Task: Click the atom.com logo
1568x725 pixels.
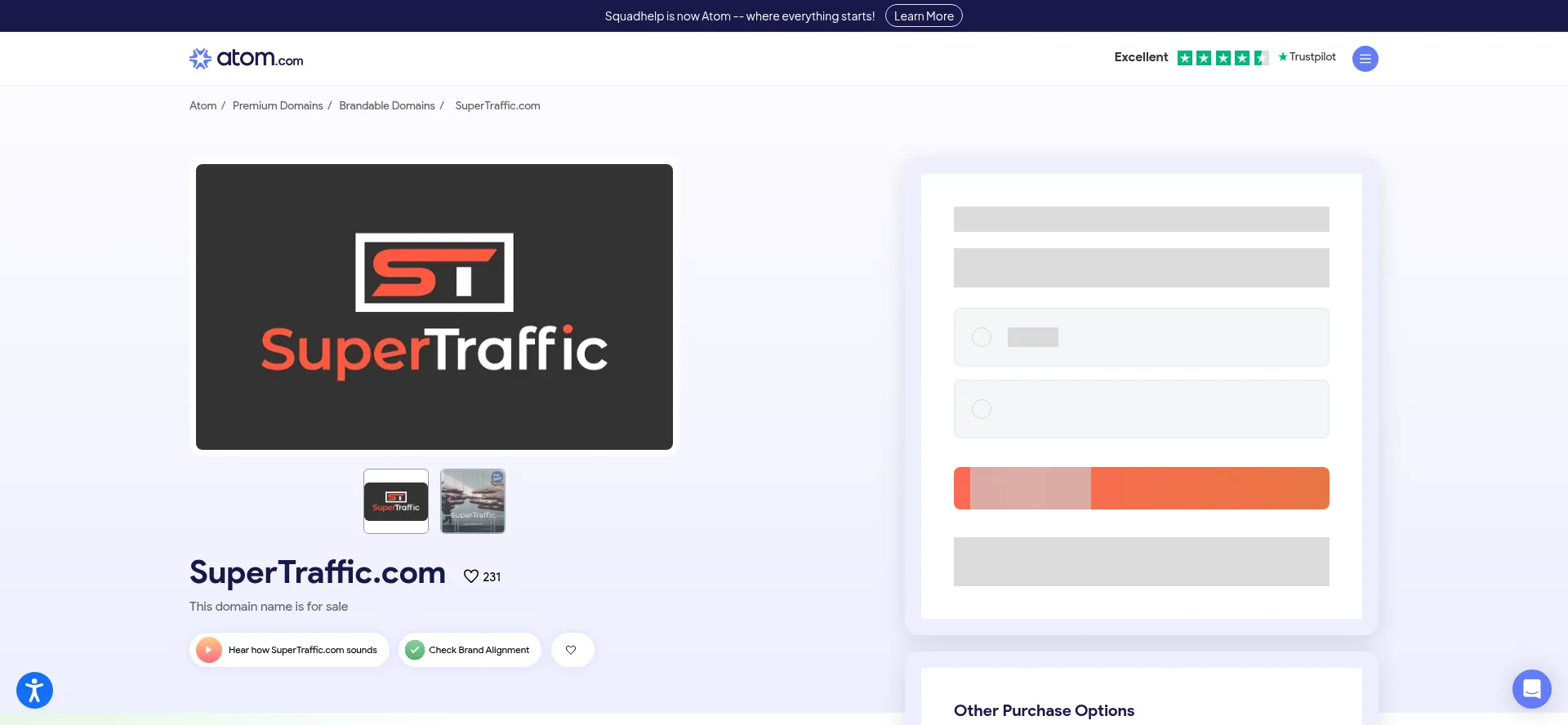Action: [246, 59]
